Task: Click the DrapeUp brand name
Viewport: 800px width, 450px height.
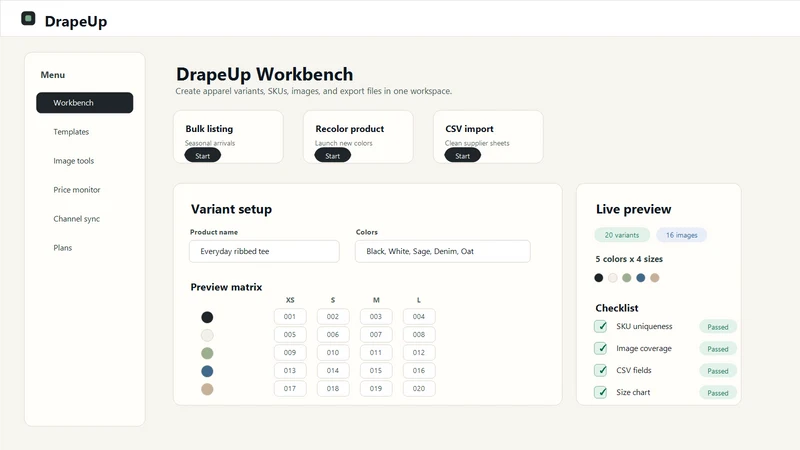Action: coord(76,21)
